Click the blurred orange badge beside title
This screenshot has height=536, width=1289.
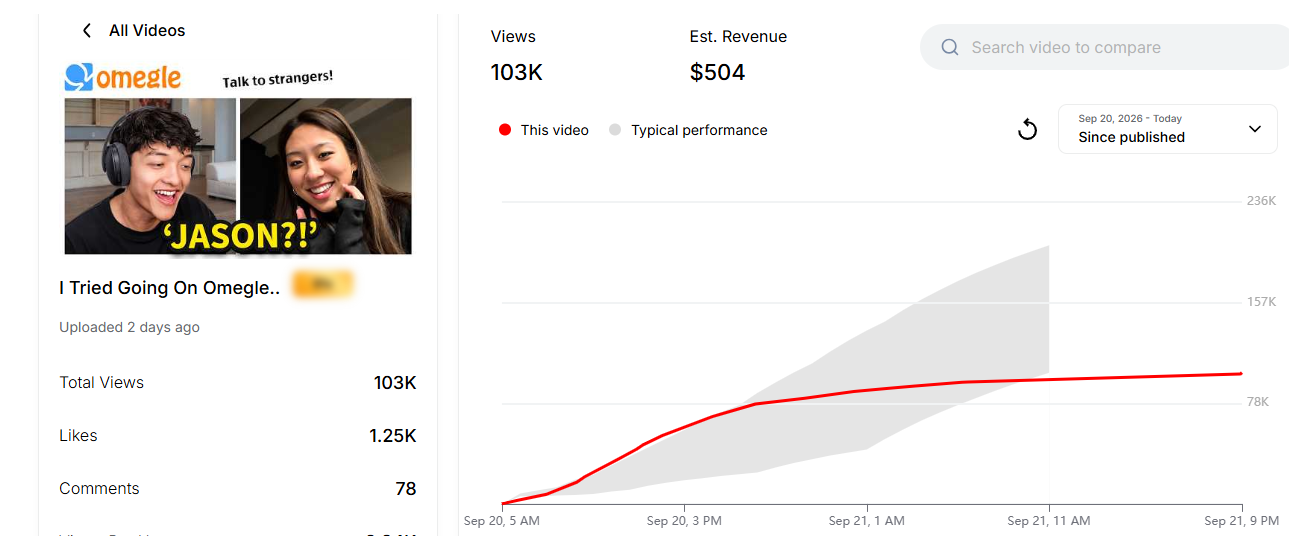coord(322,286)
